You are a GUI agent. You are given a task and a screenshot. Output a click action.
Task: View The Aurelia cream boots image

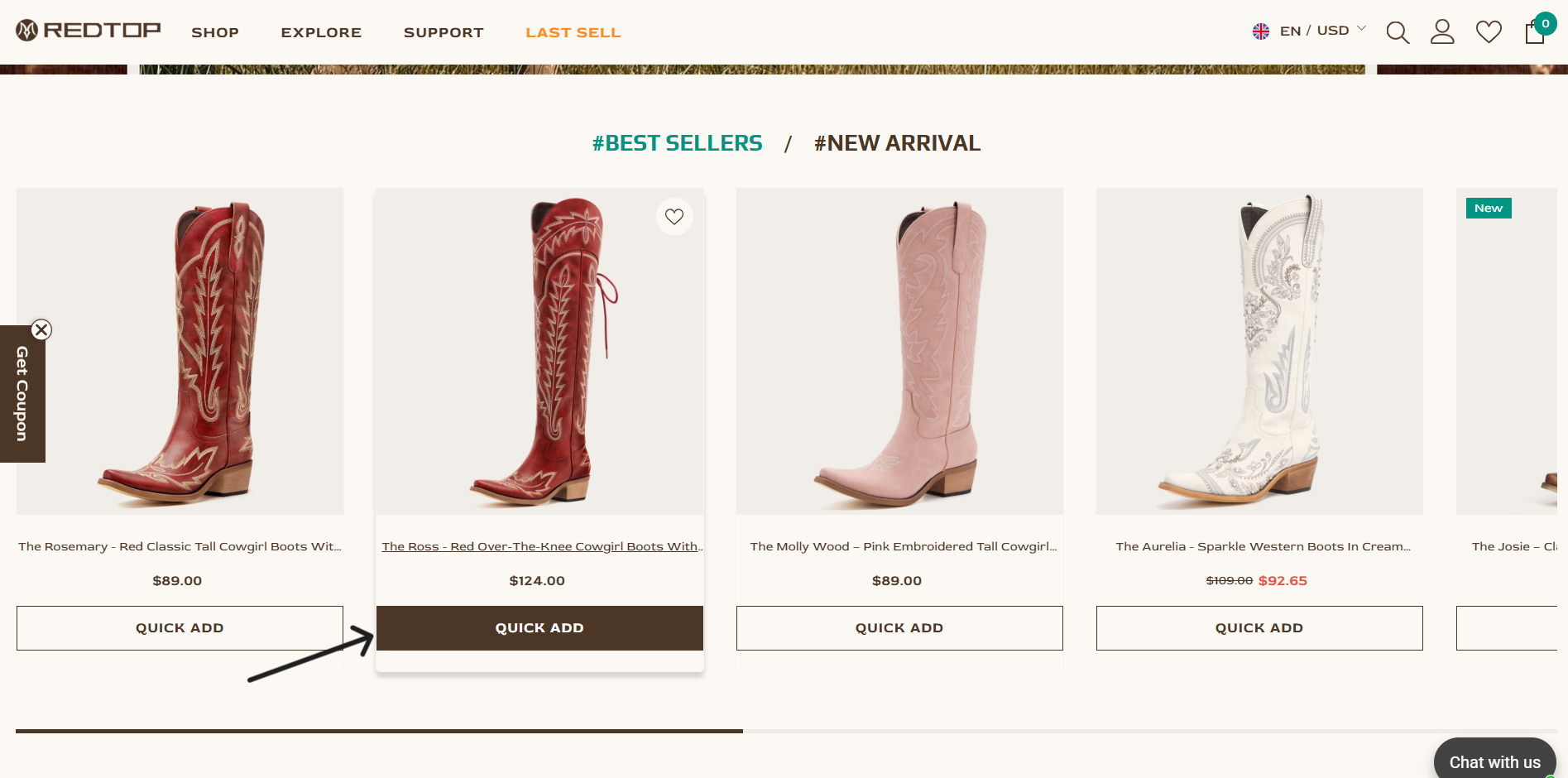coord(1259,351)
